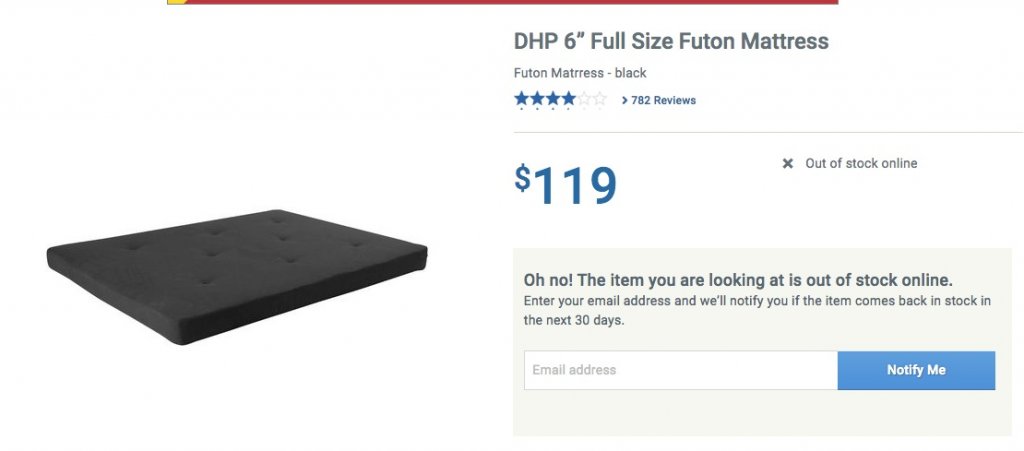This screenshot has height=451, width=1024.
Task: Click the fourth blue rating star
Action: click(568, 99)
